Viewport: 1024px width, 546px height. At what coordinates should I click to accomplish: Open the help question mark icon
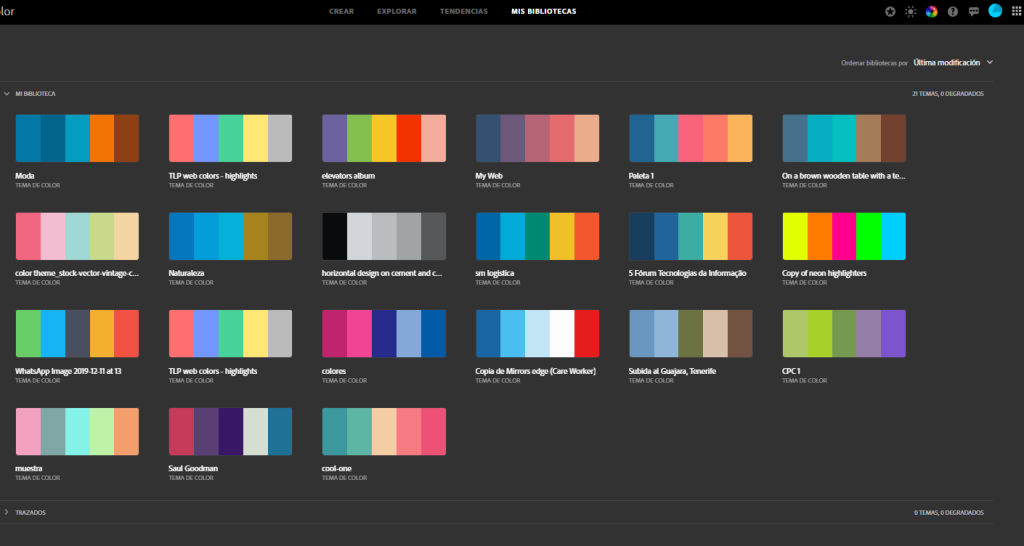(x=953, y=11)
